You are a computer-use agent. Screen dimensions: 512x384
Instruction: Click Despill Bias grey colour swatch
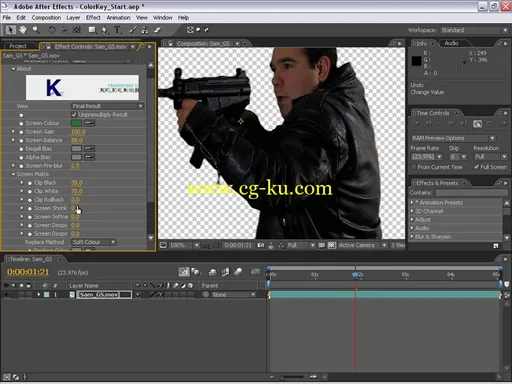pos(76,149)
